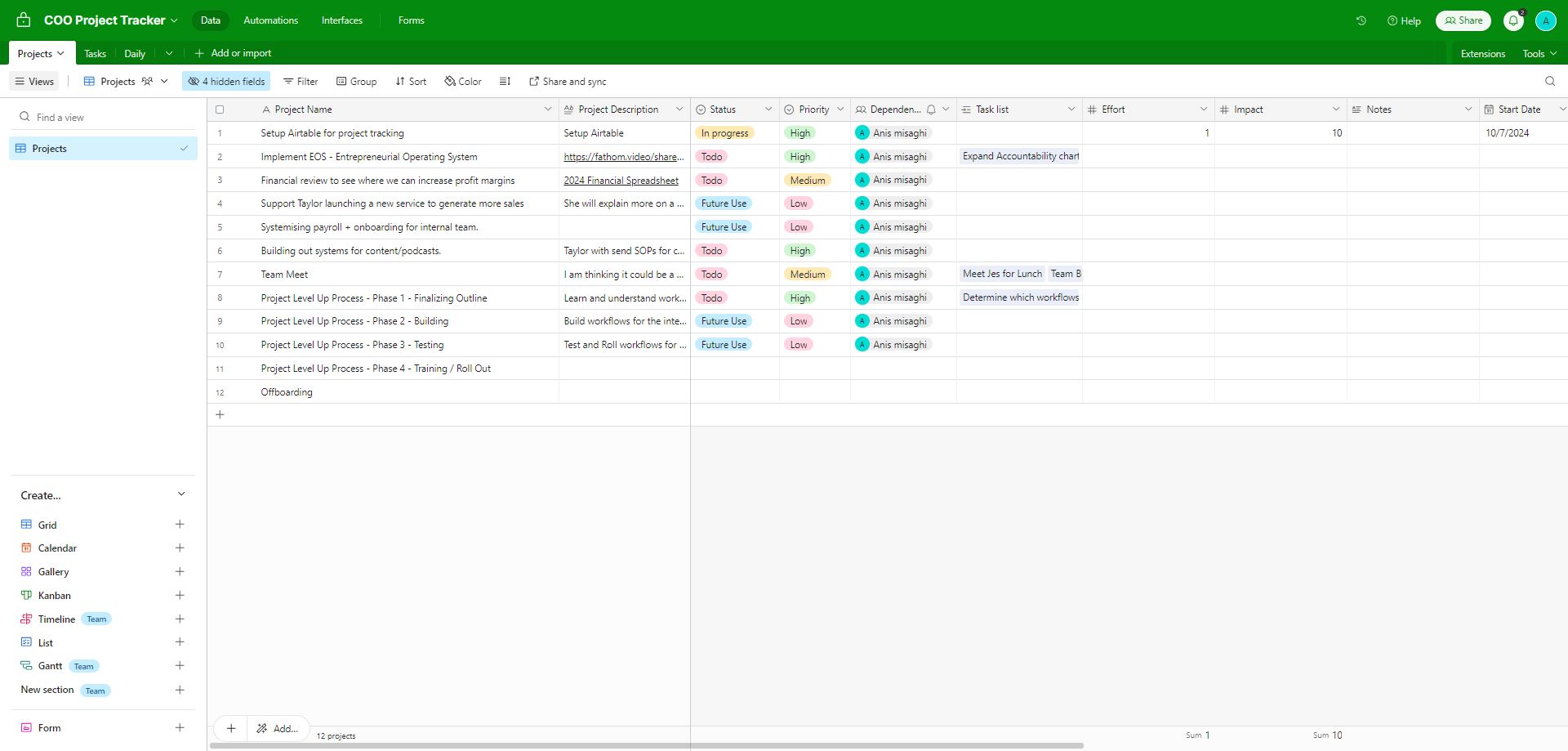Open the Task list column dropdown
Viewport: 1568px width, 751px height.
[1071, 110]
